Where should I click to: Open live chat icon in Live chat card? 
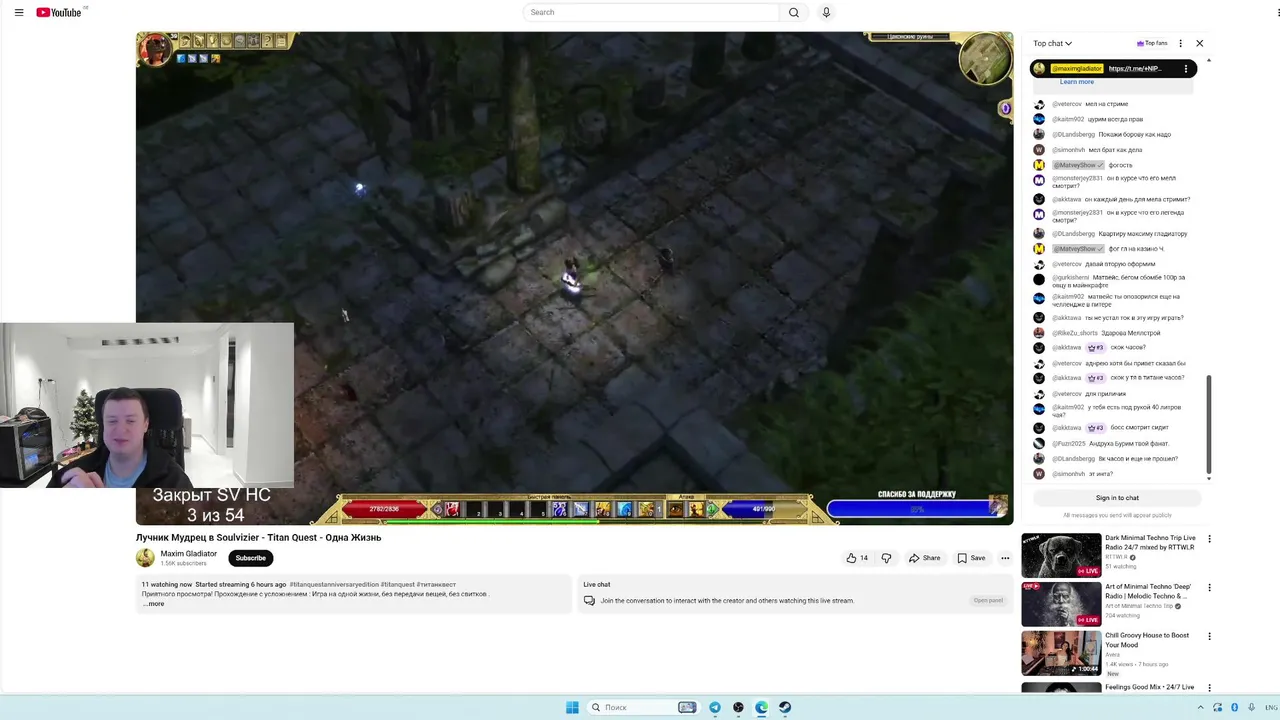589,601
